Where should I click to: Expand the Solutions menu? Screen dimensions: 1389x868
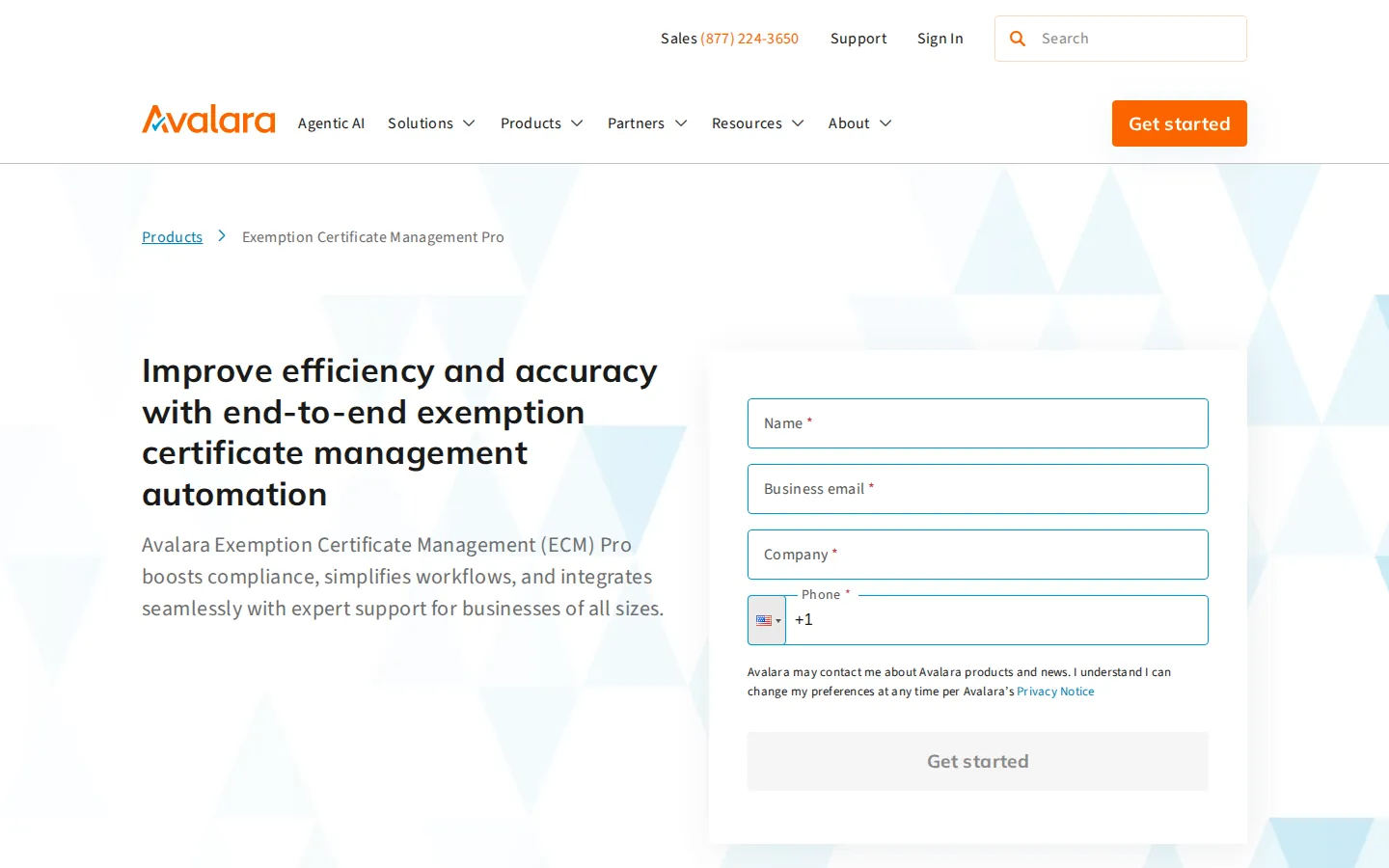[x=431, y=123]
